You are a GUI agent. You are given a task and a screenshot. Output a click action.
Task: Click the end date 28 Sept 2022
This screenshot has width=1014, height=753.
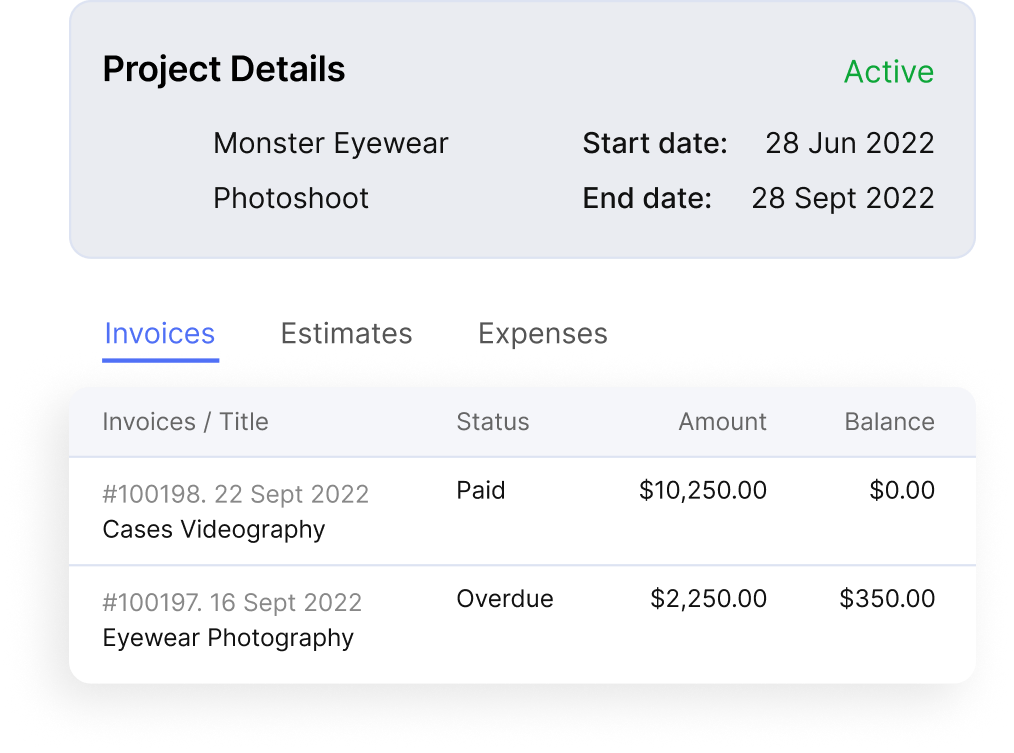click(843, 198)
